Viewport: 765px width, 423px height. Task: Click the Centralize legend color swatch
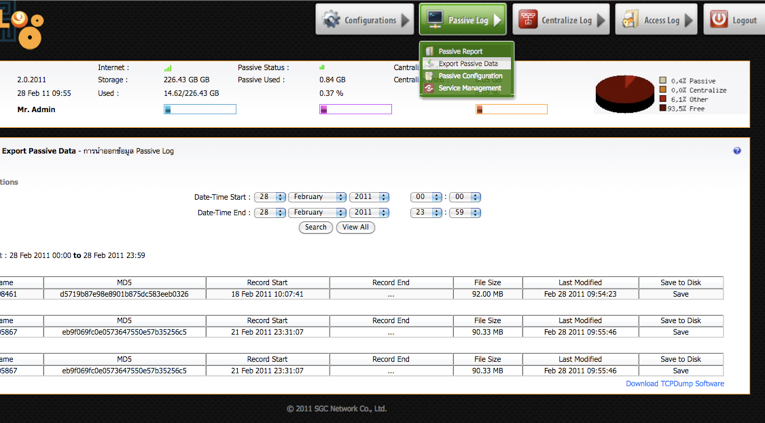pos(663,90)
